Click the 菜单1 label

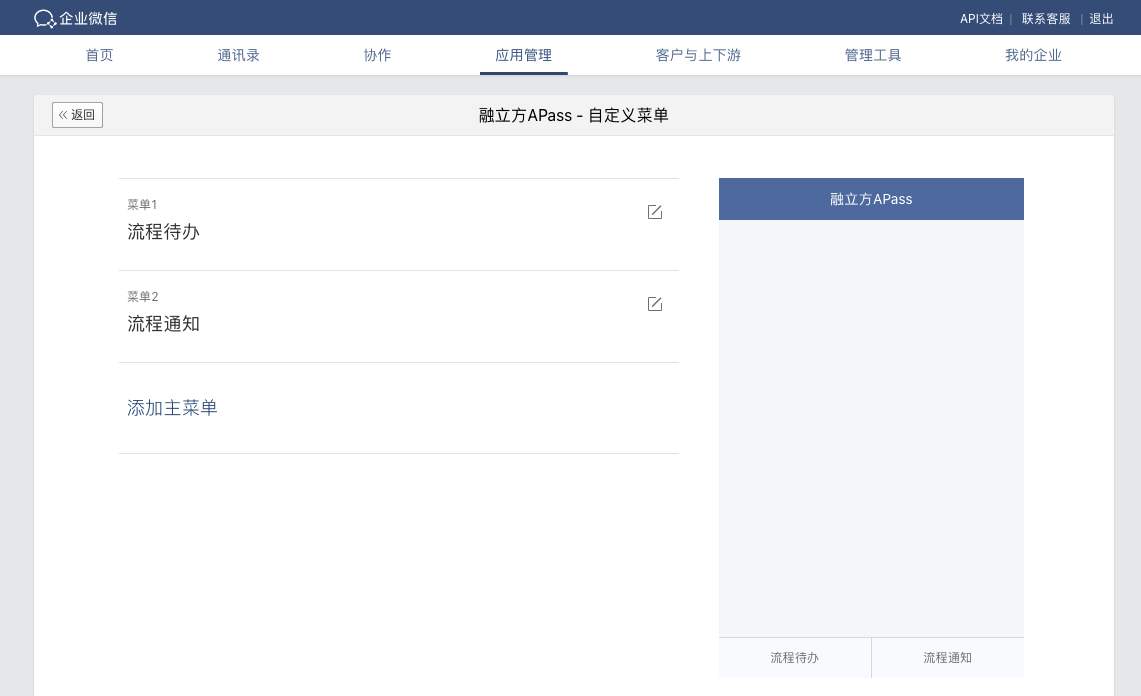pyautogui.click(x=142, y=205)
